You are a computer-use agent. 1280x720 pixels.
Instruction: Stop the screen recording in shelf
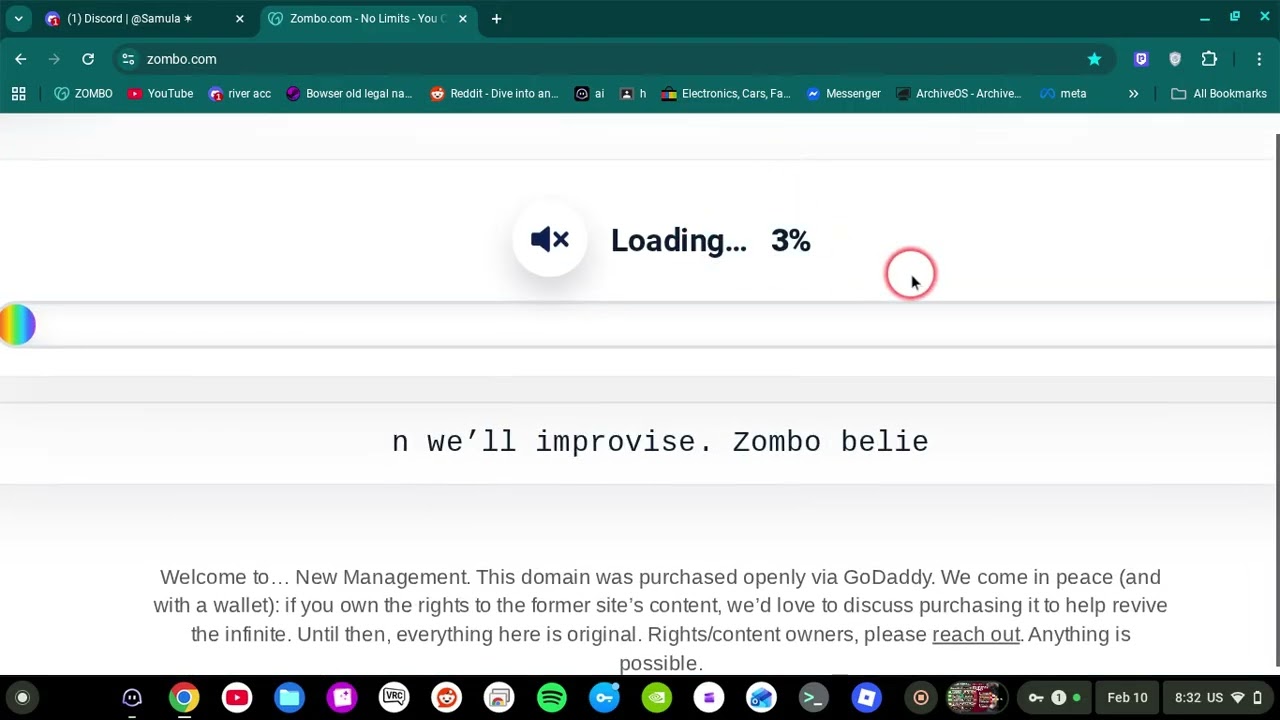(921, 698)
